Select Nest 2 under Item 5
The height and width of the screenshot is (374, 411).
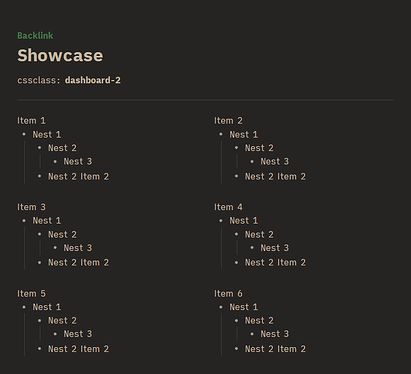point(62,321)
